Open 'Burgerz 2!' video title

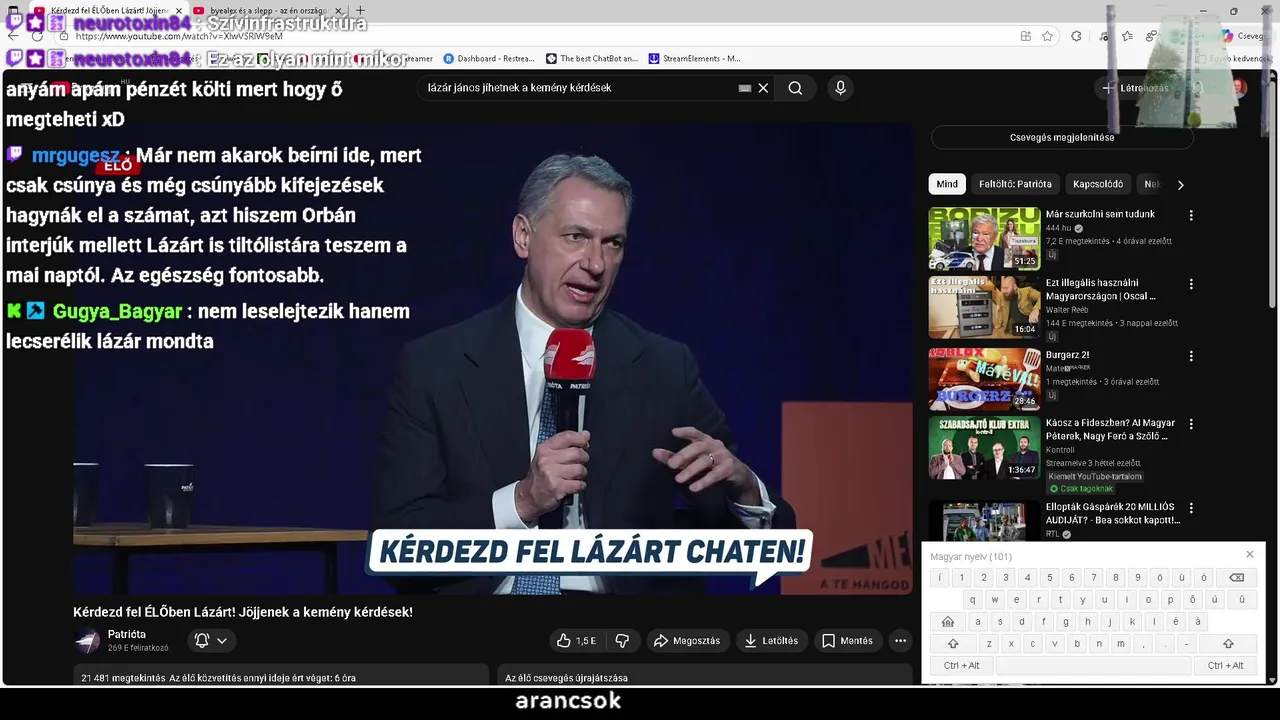coord(1067,355)
